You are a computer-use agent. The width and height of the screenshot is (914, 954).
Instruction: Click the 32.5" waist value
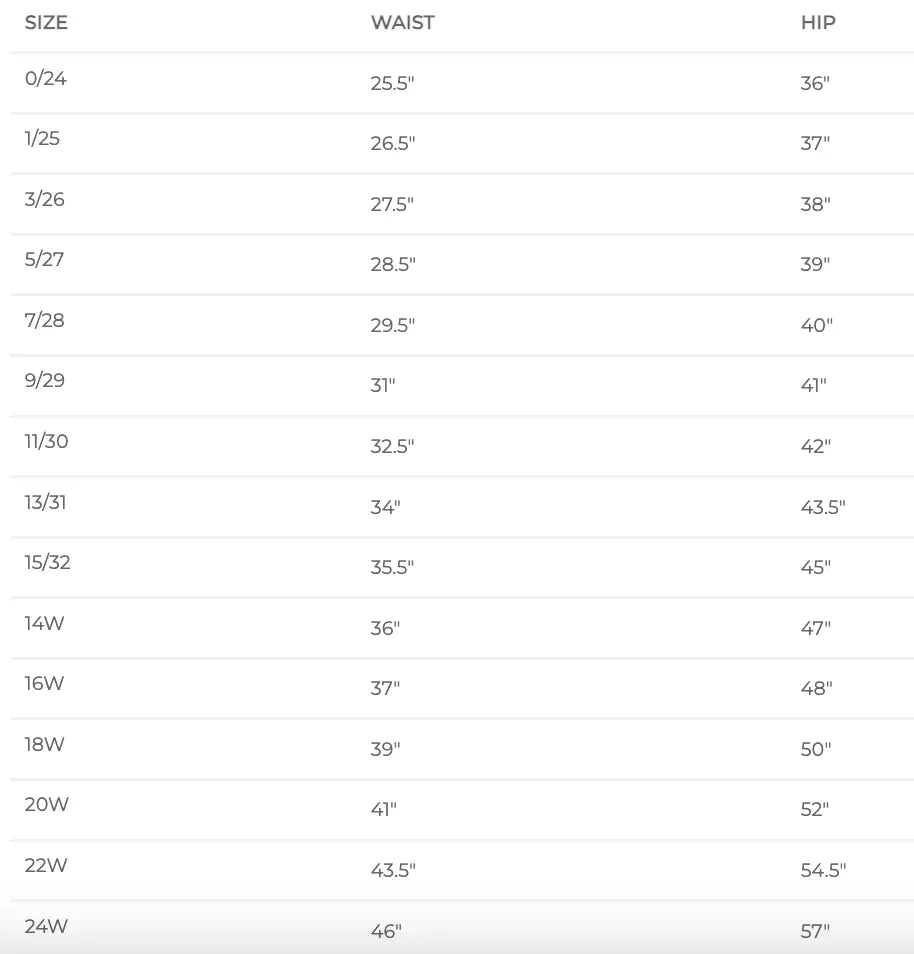pyautogui.click(x=392, y=446)
